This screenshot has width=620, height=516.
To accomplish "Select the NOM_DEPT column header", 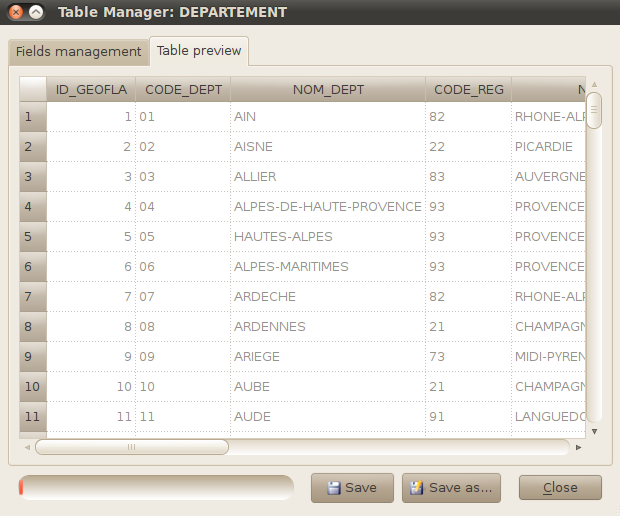I will pyautogui.click(x=328, y=89).
